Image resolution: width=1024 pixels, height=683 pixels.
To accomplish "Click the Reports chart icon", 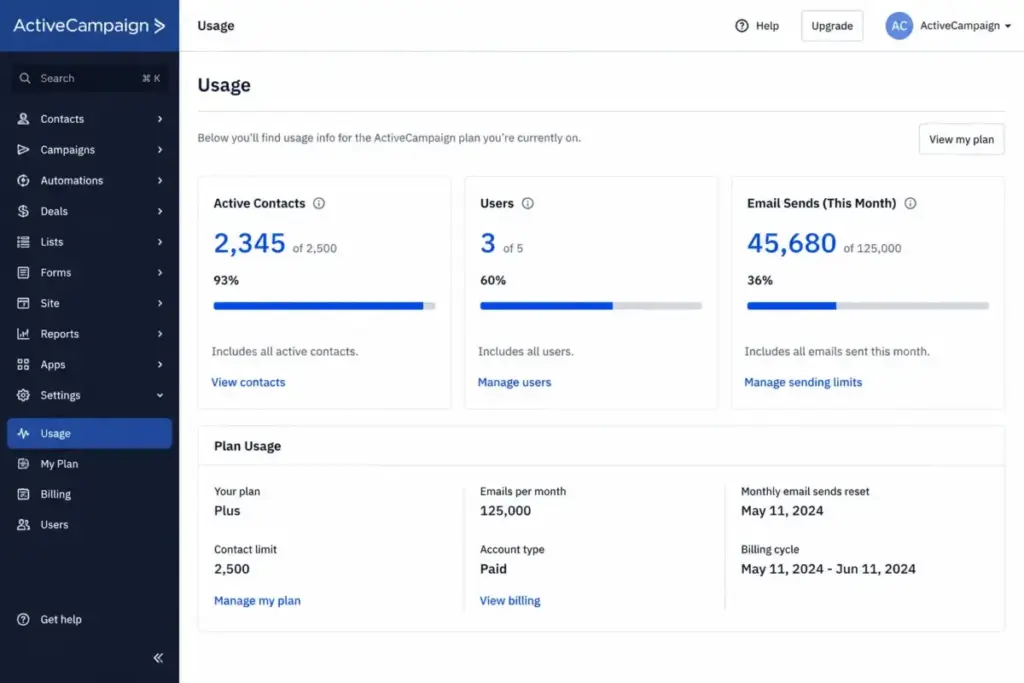I will pyautogui.click(x=24, y=334).
